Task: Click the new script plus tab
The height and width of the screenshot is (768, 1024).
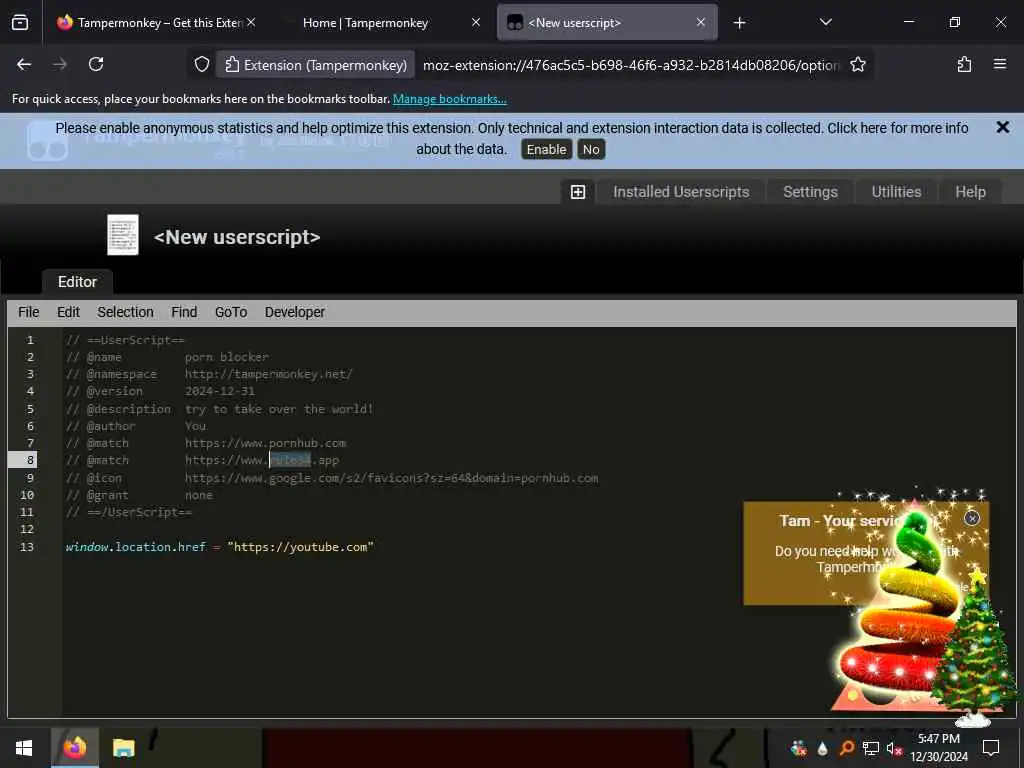Action: coord(578,192)
